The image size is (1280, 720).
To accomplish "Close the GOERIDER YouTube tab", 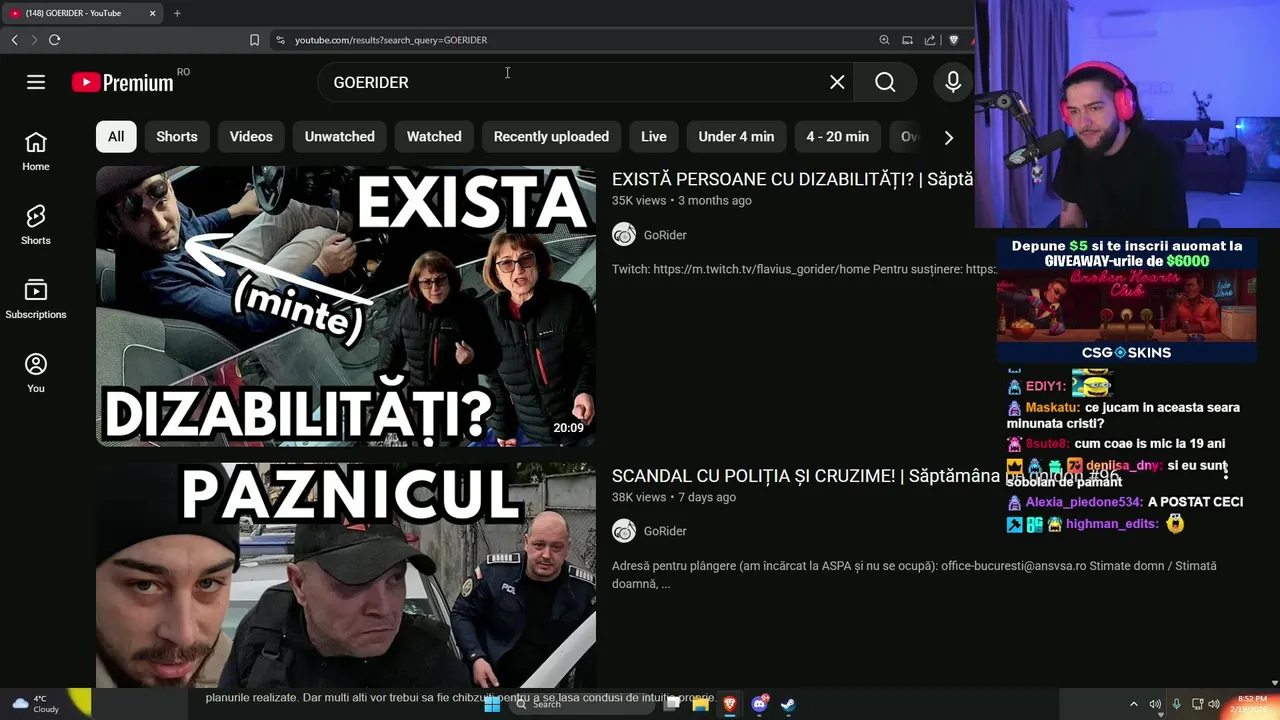I will pos(152,13).
